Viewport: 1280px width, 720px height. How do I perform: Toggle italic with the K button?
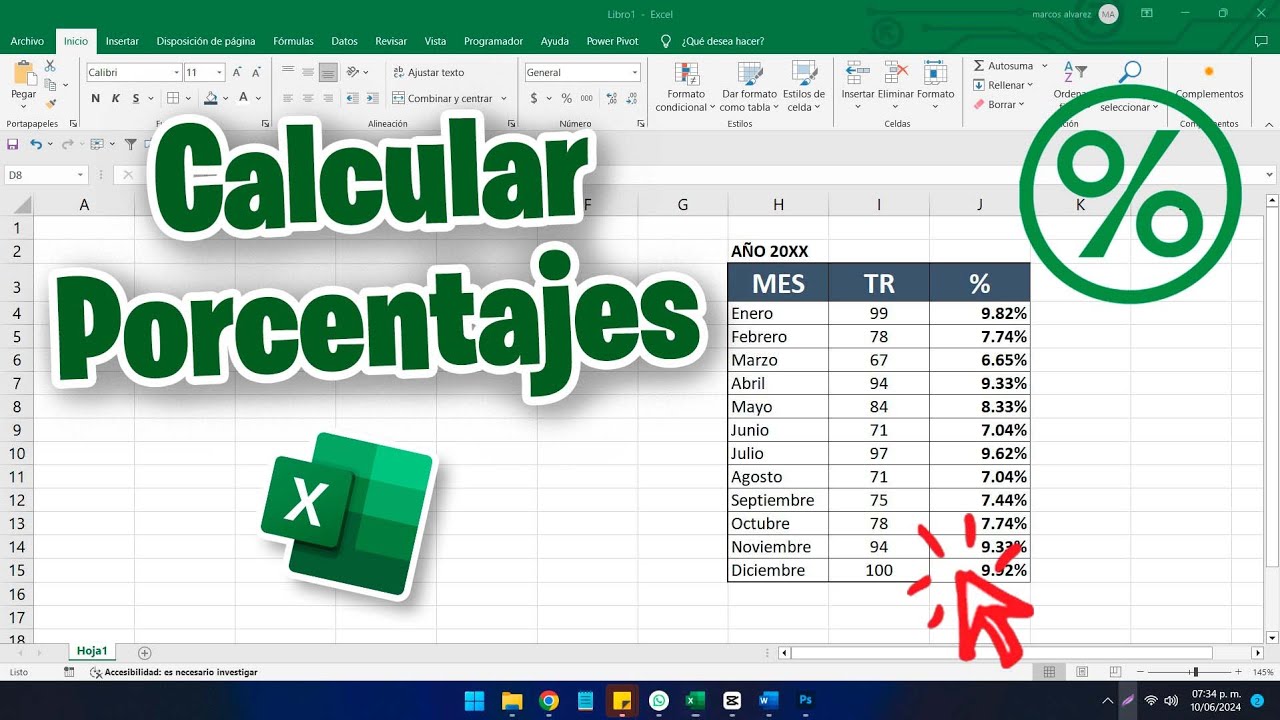pyautogui.click(x=116, y=98)
